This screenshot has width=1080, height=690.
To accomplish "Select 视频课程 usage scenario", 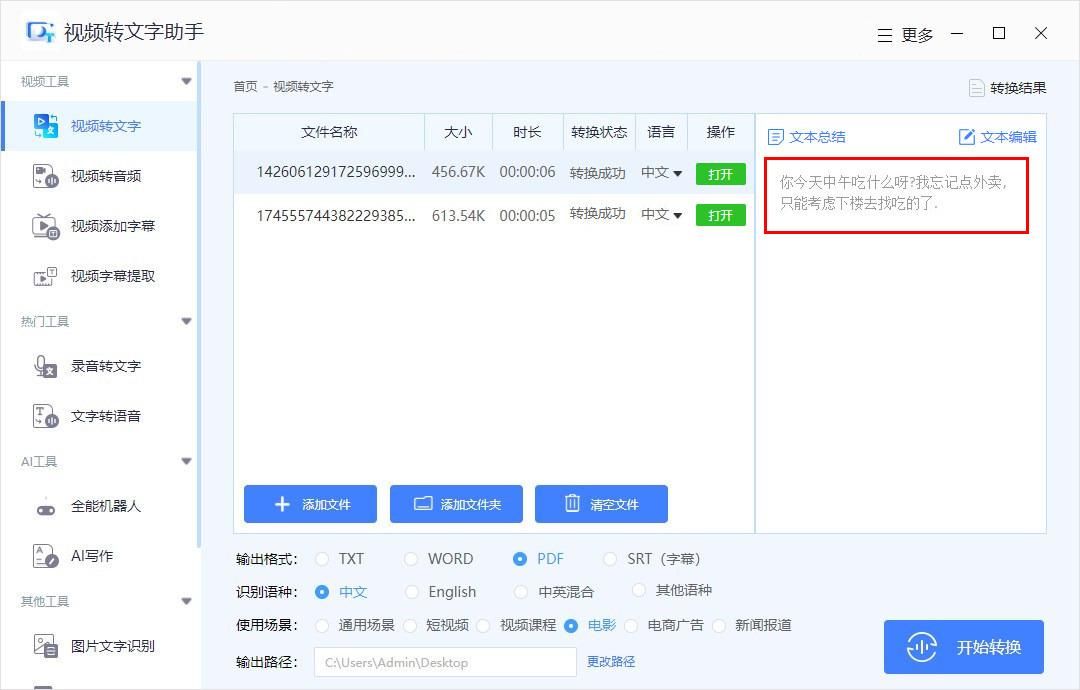I will point(484,626).
